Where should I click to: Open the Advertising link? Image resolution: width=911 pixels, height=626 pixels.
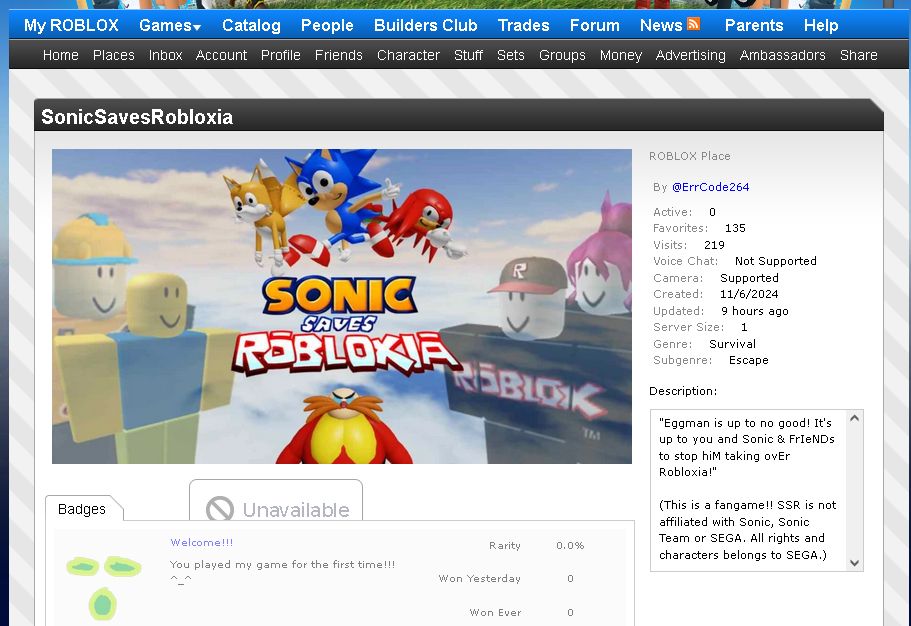[690, 55]
